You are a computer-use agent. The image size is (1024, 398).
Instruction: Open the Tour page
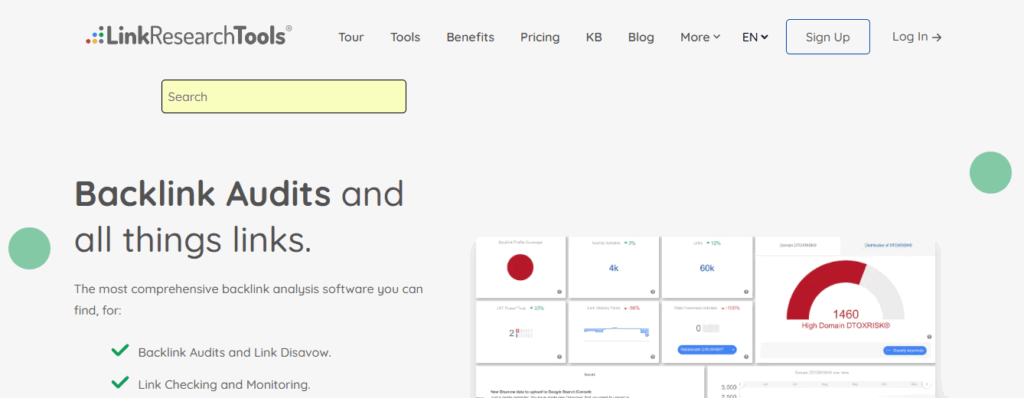click(x=351, y=37)
